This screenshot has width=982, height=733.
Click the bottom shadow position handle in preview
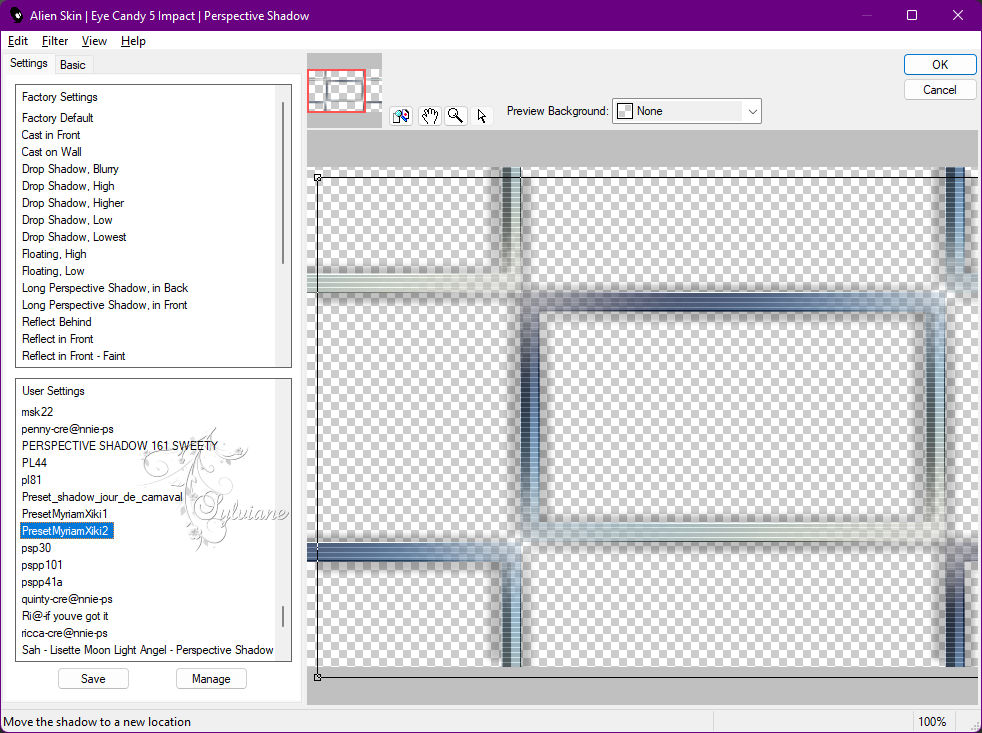click(318, 677)
